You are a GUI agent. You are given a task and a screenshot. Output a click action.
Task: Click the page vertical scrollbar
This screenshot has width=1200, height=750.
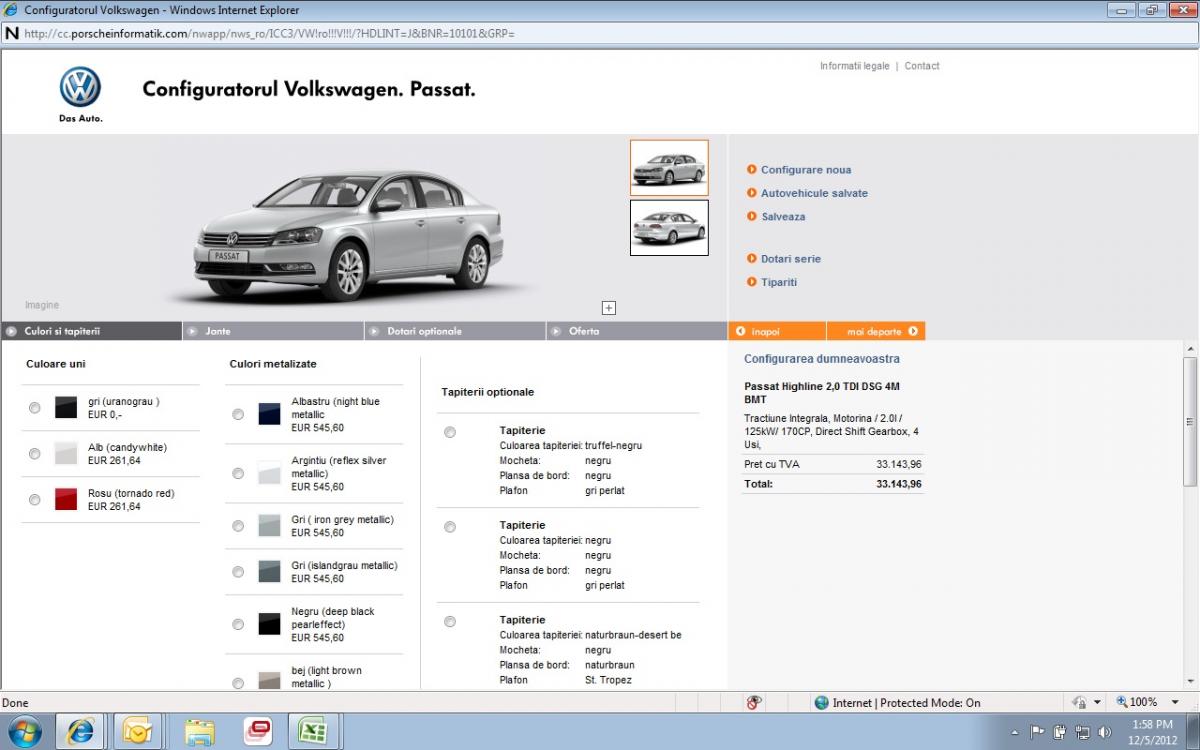tap(1190, 516)
